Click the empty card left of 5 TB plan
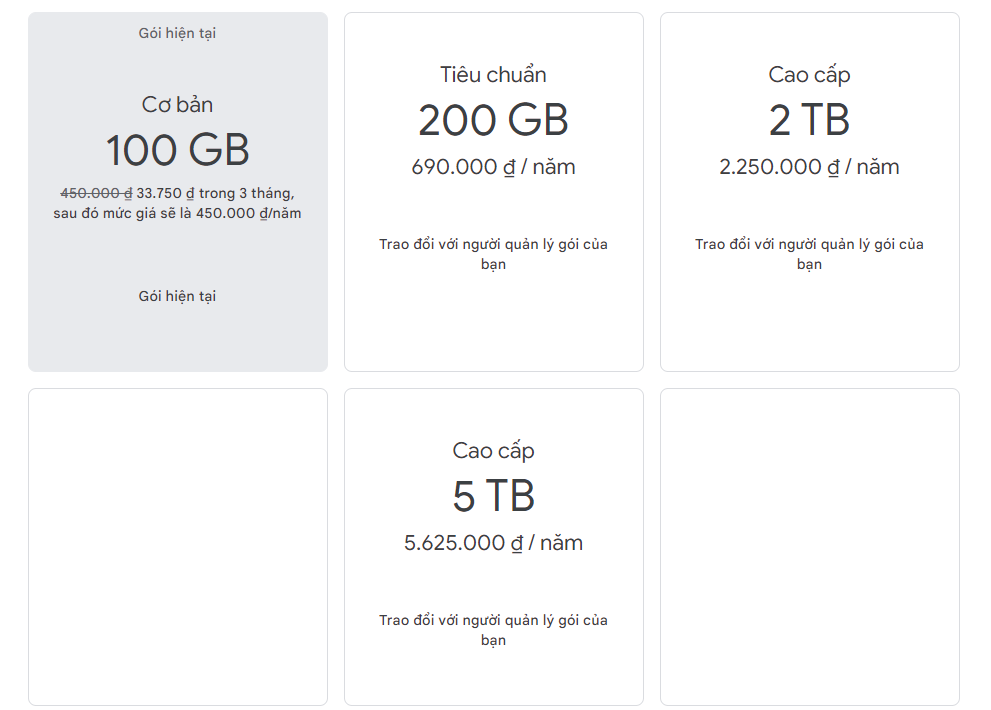 (x=178, y=547)
